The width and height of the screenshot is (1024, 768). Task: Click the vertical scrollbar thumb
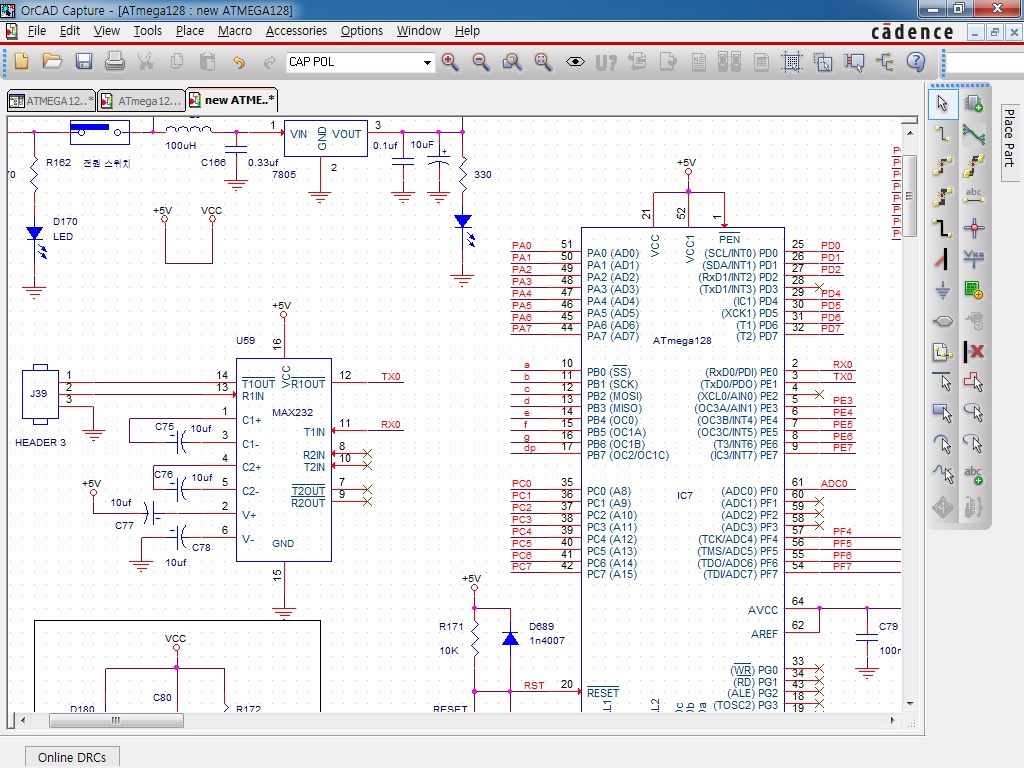[910, 195]
